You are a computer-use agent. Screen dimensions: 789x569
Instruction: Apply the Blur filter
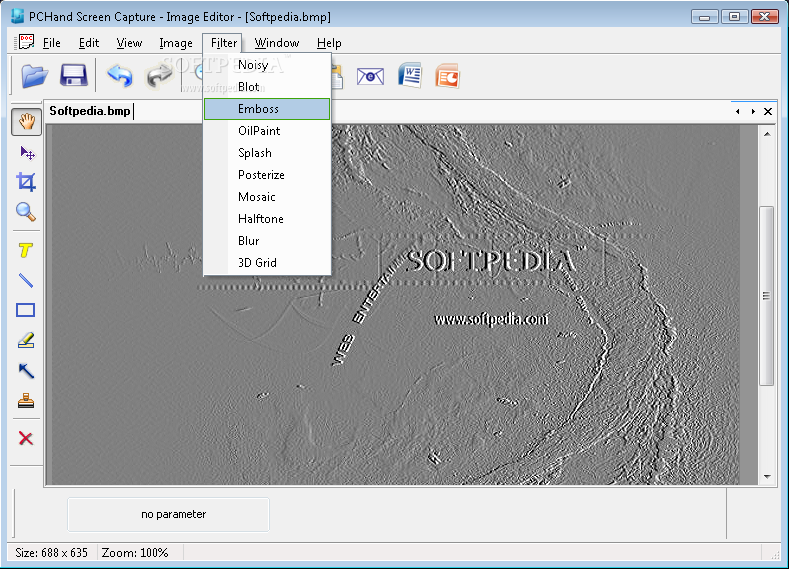pyautogui.click(x=267, y=241)
